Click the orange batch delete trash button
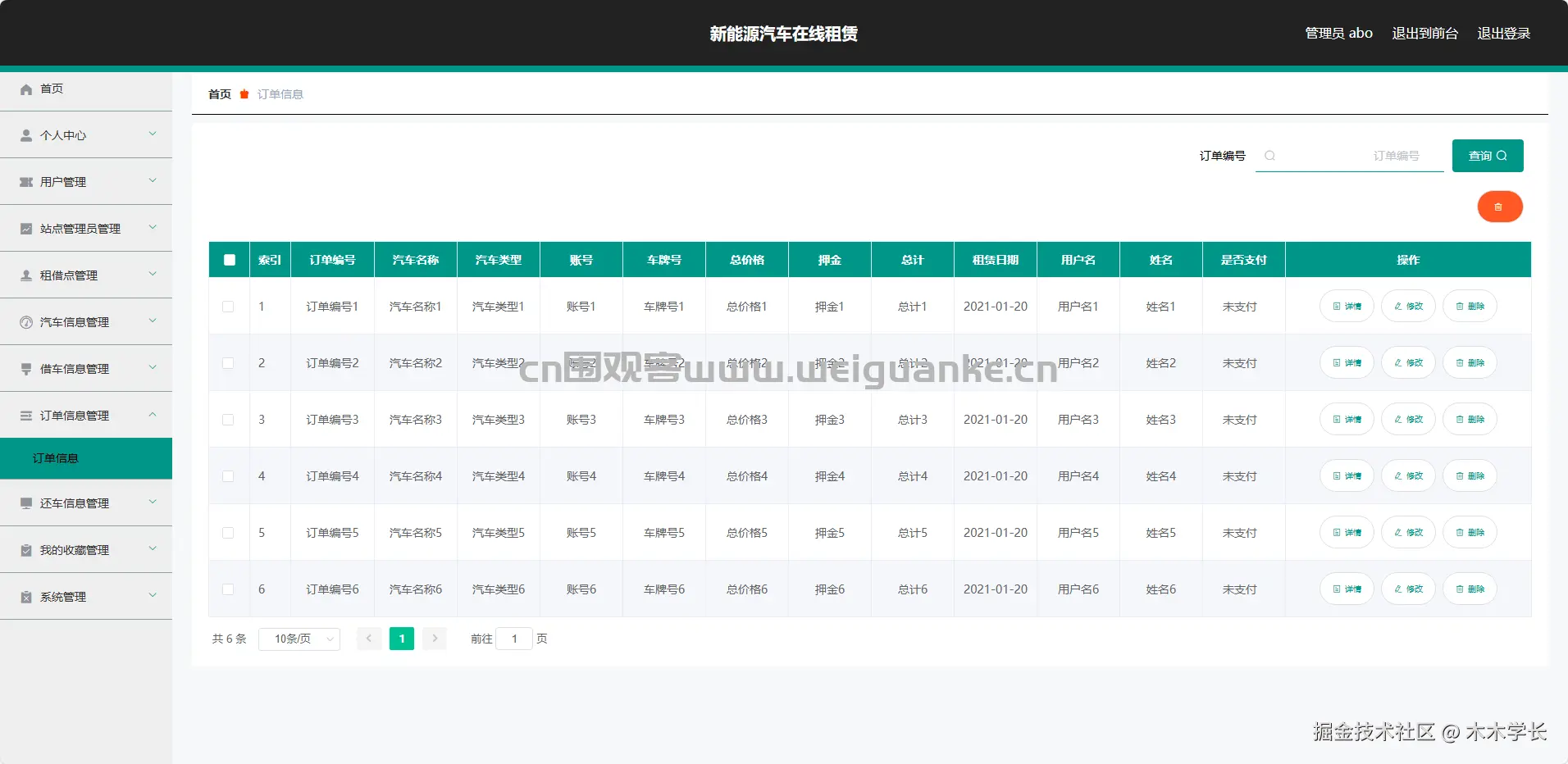Viewport: 1568px width, 764px height. (x=1500, y=207)
